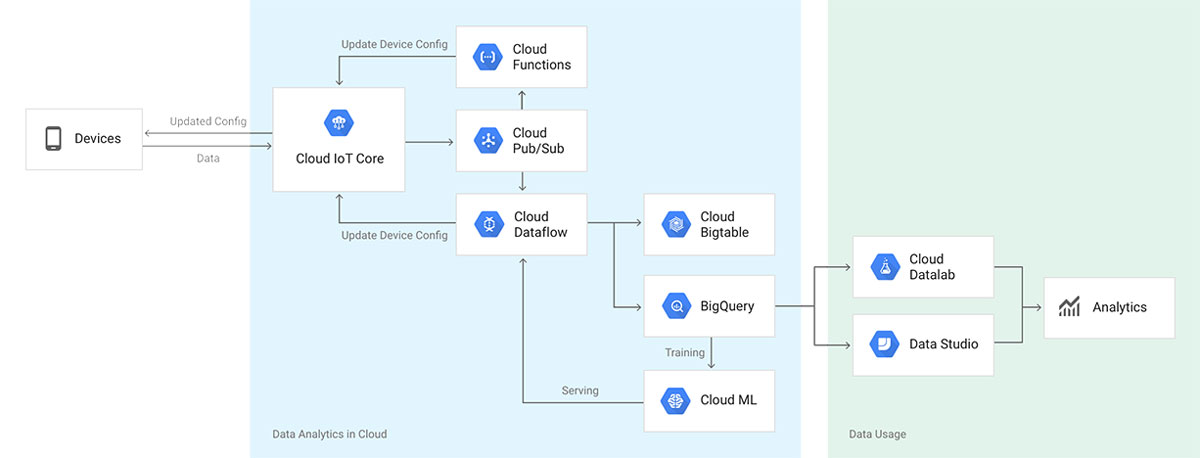Click the BigQuery hexagon icon
The image size is (1200, 458).
(676, 307)
